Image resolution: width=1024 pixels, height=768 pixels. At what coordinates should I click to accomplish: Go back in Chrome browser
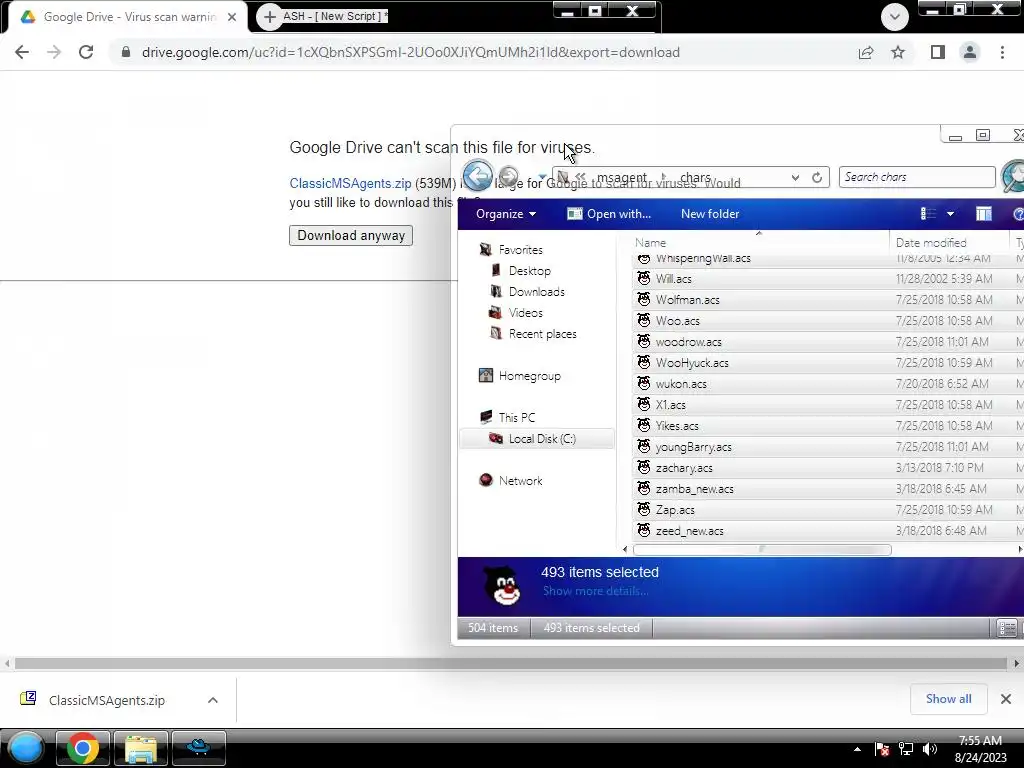click(22, 52)
